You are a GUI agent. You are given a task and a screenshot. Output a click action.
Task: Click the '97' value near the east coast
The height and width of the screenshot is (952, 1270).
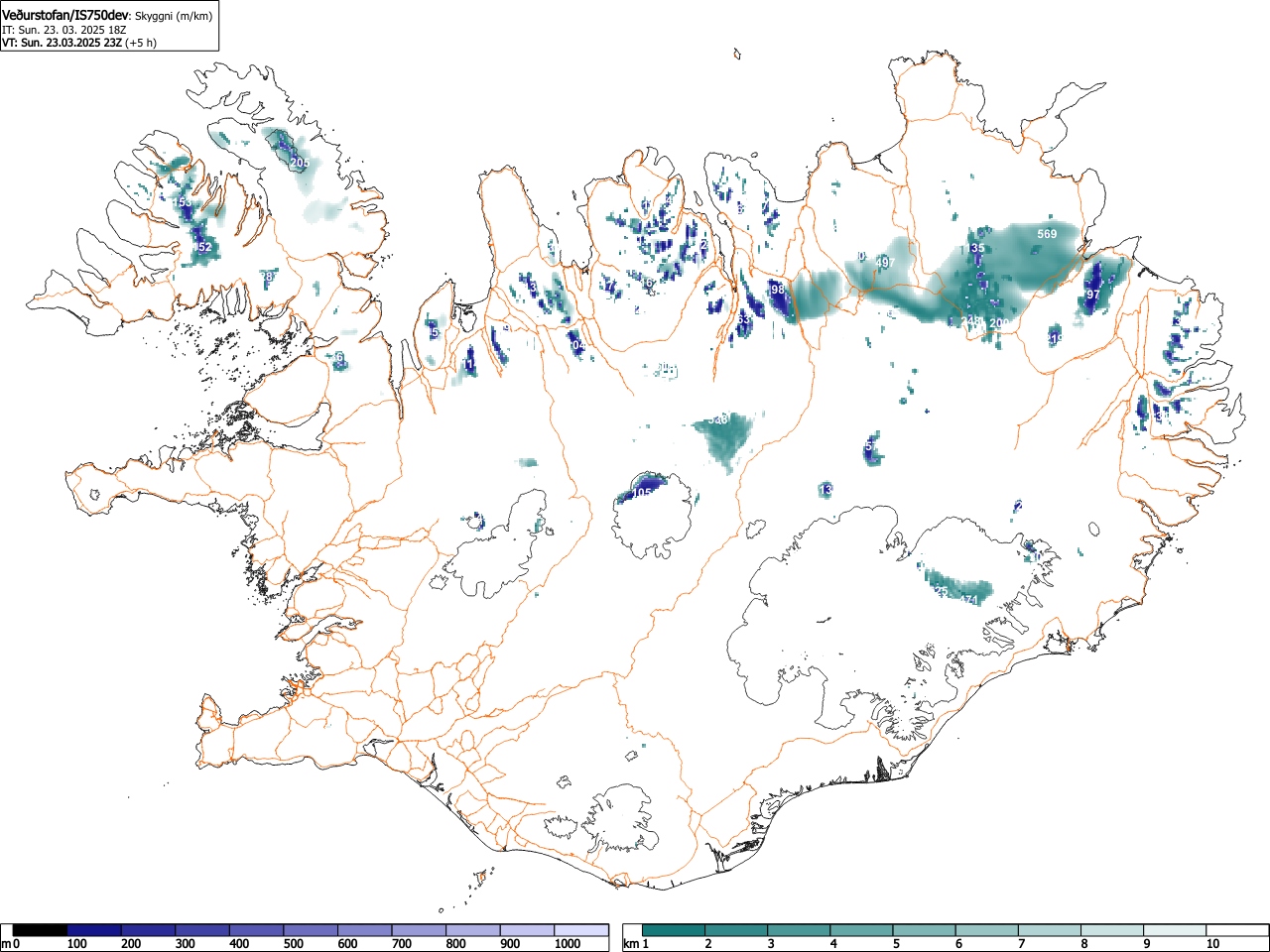click(1093, 295)
